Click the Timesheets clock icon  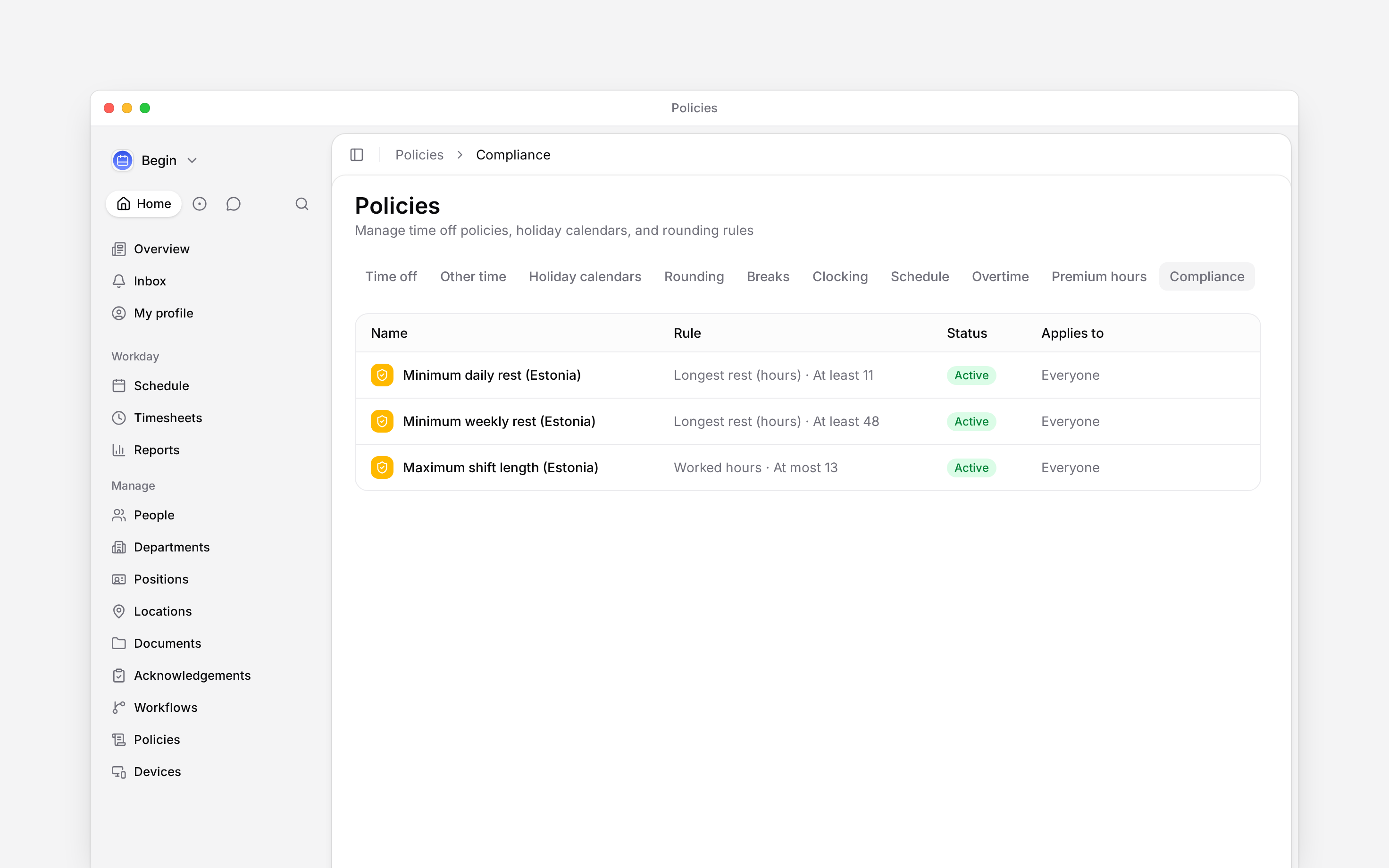click(x=119, y=418)
